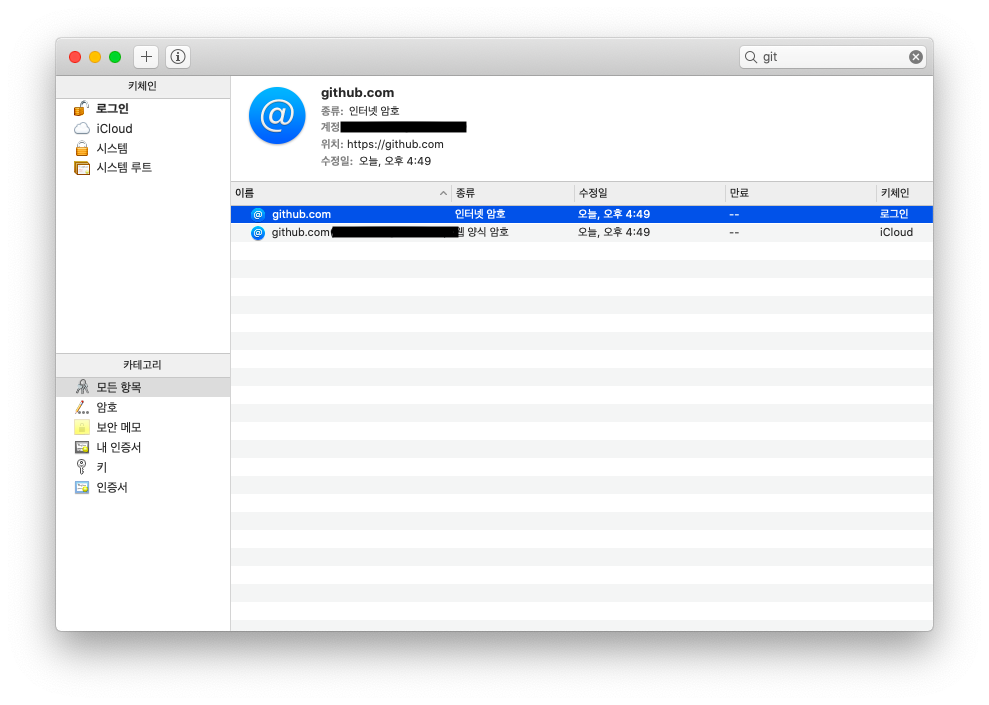Sort by the 키체인 column header
This screenshot has height=705, width=989.
904,193
